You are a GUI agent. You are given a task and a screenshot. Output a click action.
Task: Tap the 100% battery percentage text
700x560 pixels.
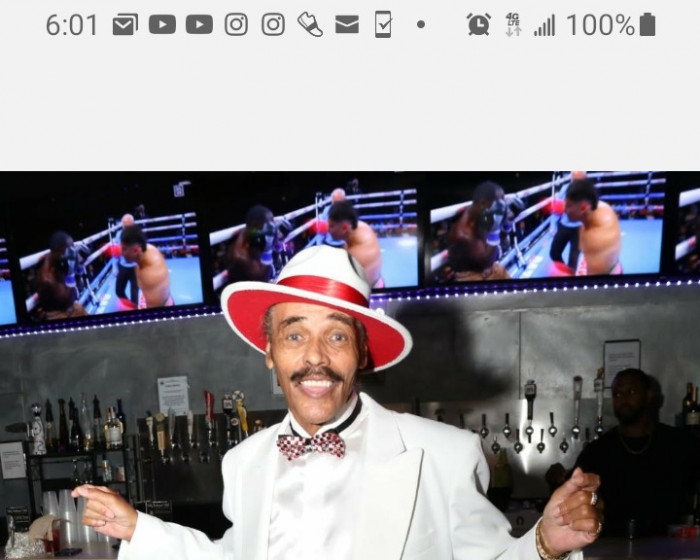pos(600,25)
